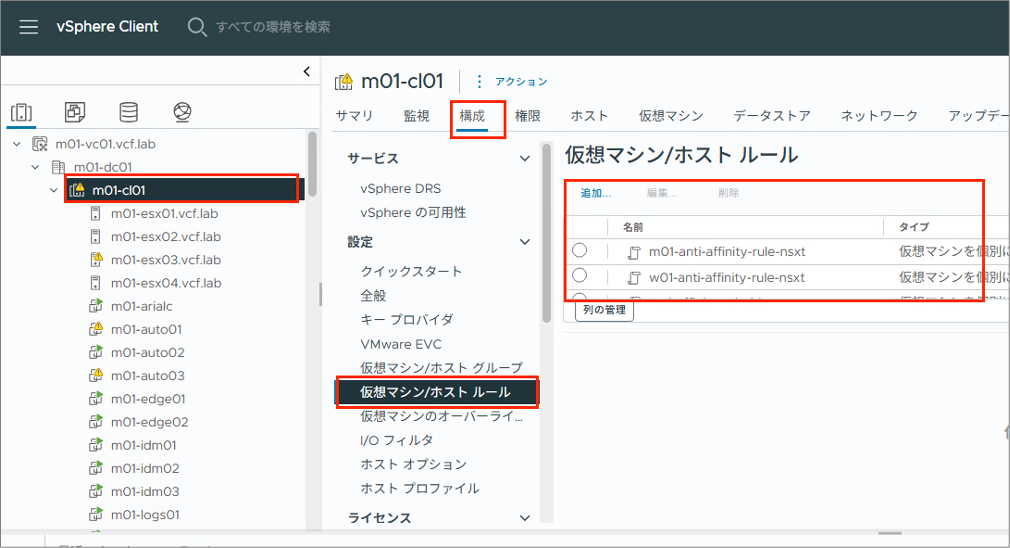Open VMware EVC settings
1010x548 pixels.
pyautogui.click(x=401, y=344)
